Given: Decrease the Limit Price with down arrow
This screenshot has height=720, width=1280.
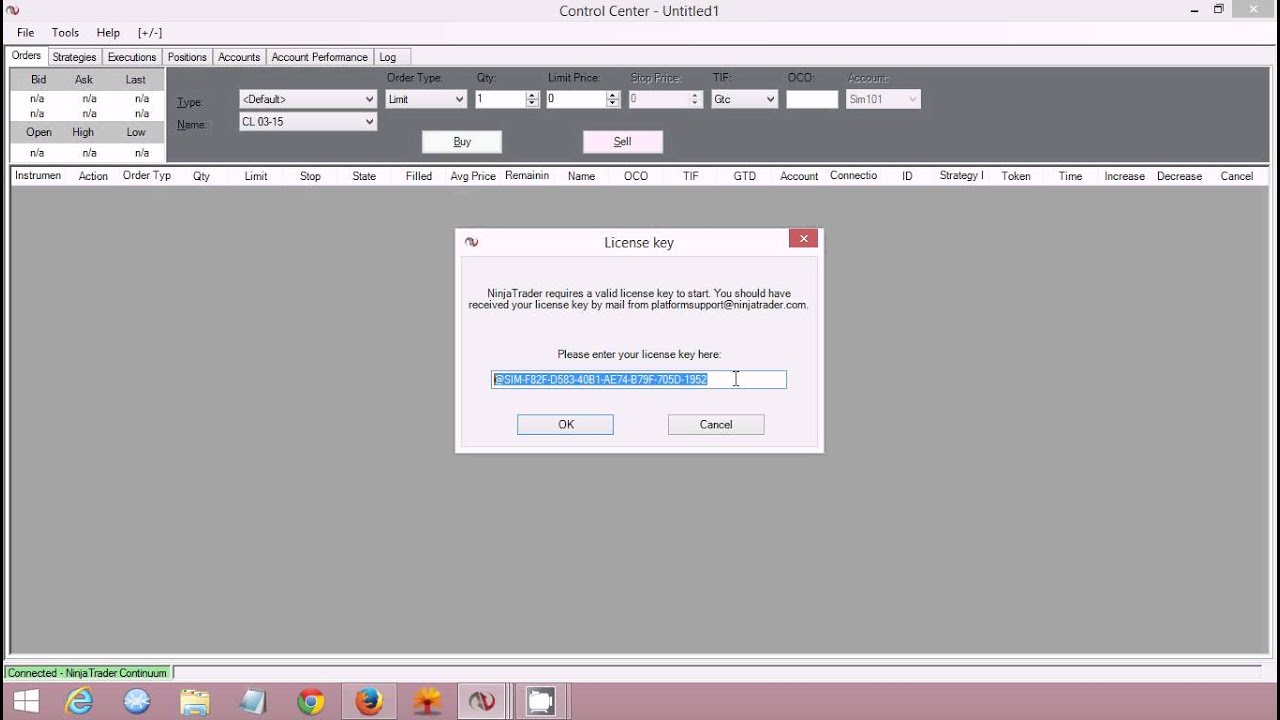Looking at the screenshot, I should tap(612, 103).
